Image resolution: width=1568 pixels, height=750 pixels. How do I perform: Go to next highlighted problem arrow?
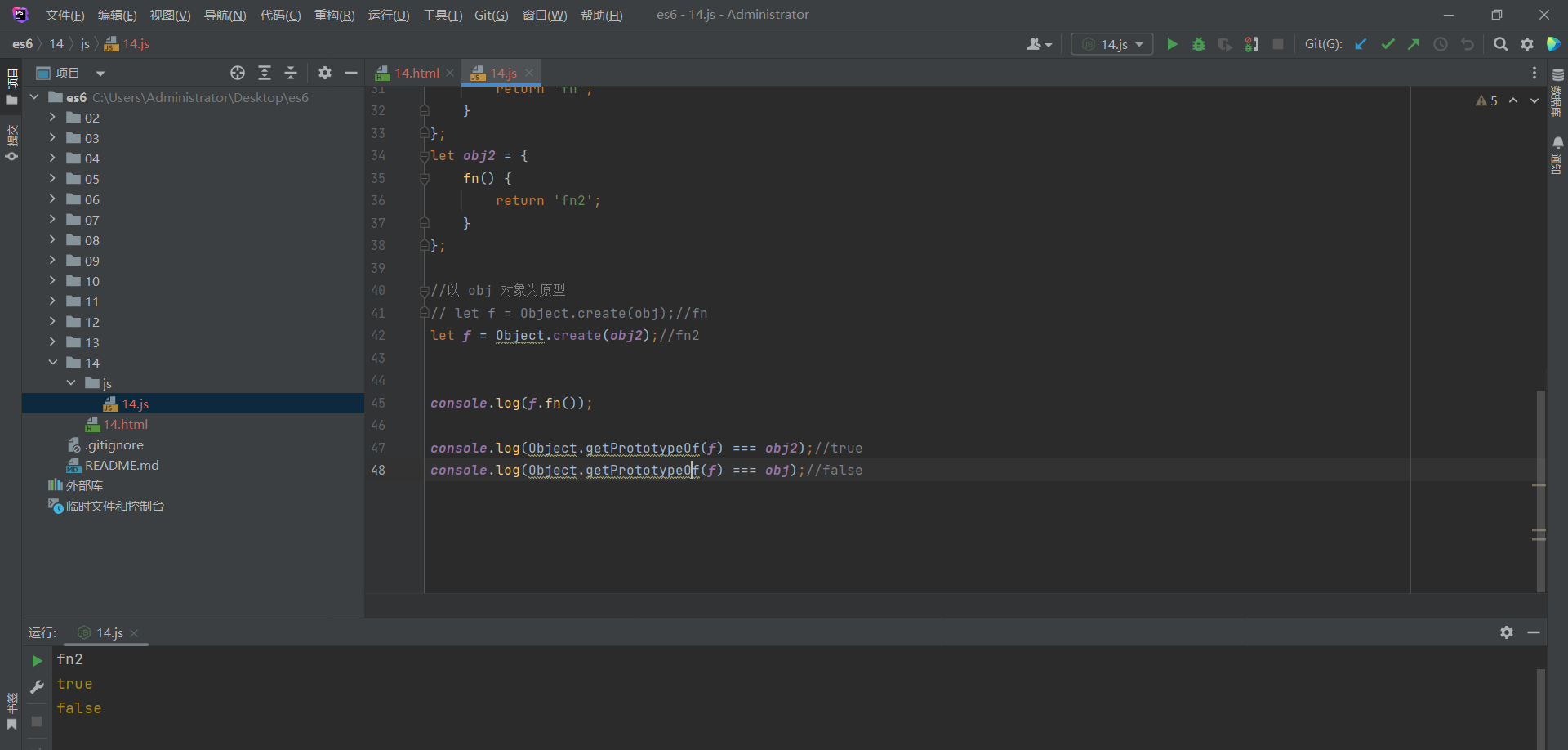[1535, 100]
